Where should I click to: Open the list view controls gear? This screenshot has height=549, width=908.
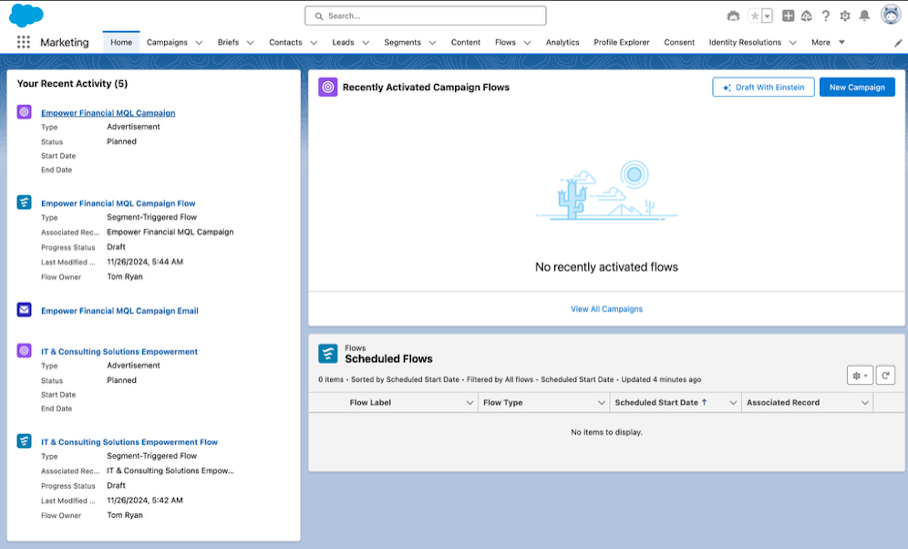(860, 375)
